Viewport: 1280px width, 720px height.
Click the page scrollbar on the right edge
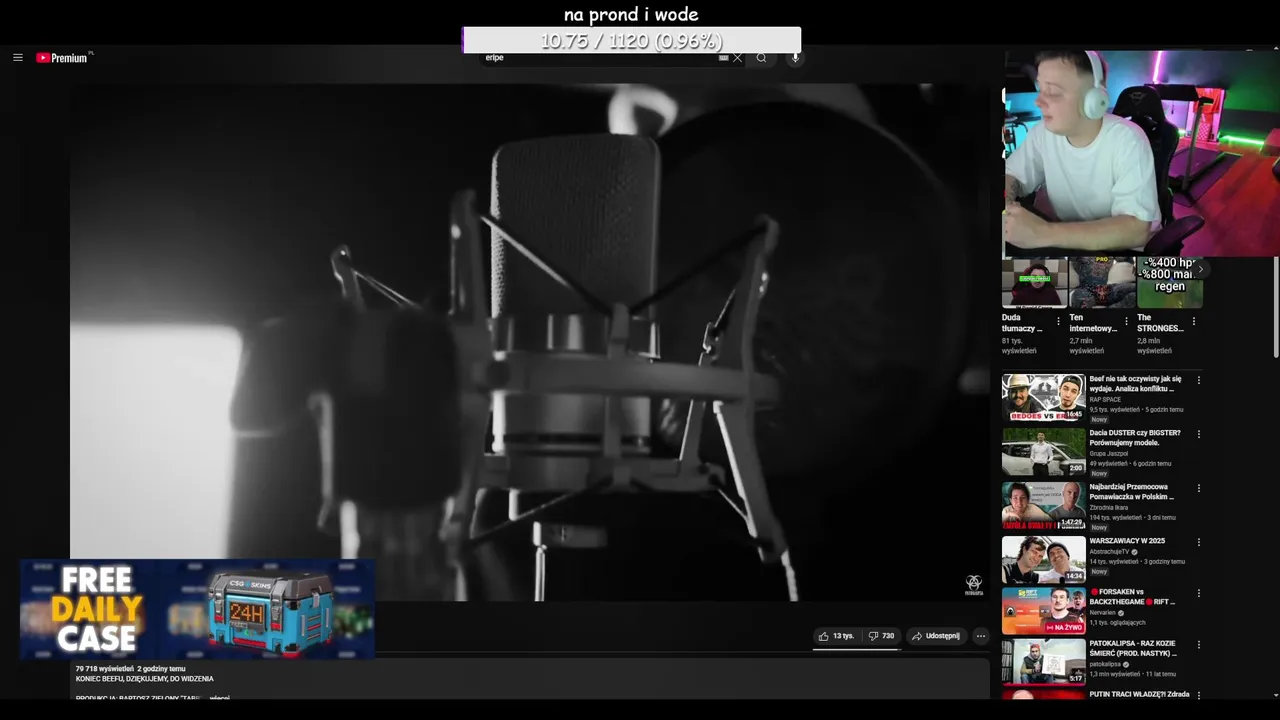pos(1275,305)
